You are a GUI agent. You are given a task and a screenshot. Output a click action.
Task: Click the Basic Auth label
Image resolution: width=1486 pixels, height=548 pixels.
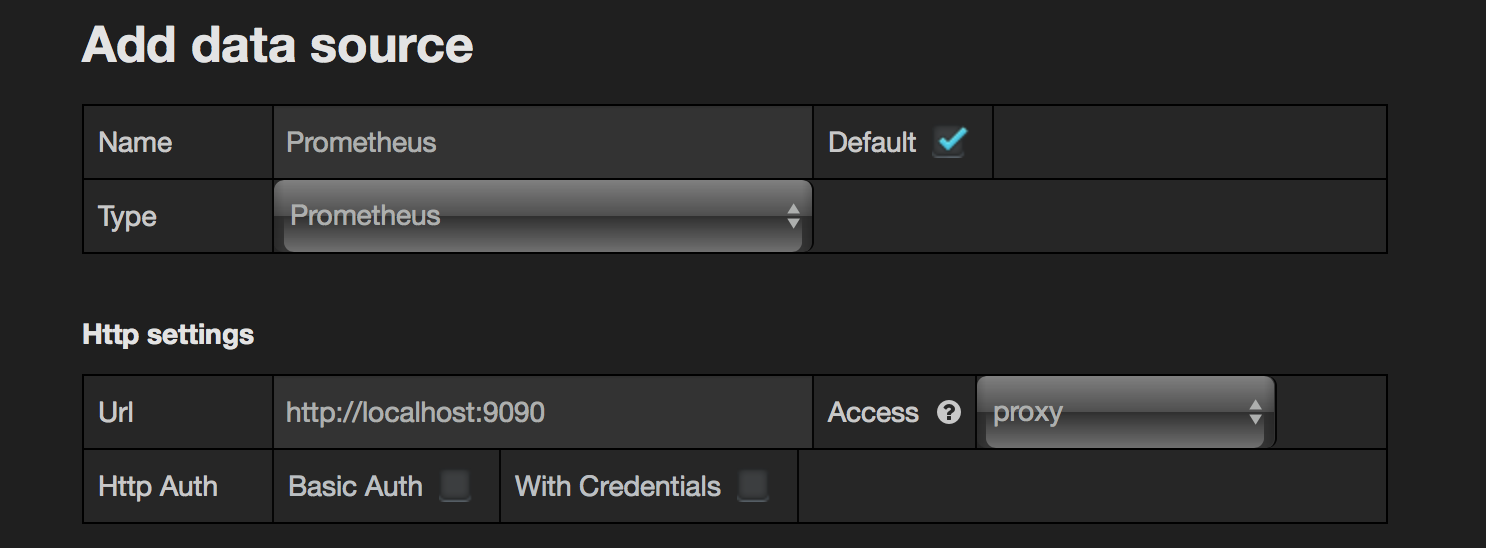[355, 486]
